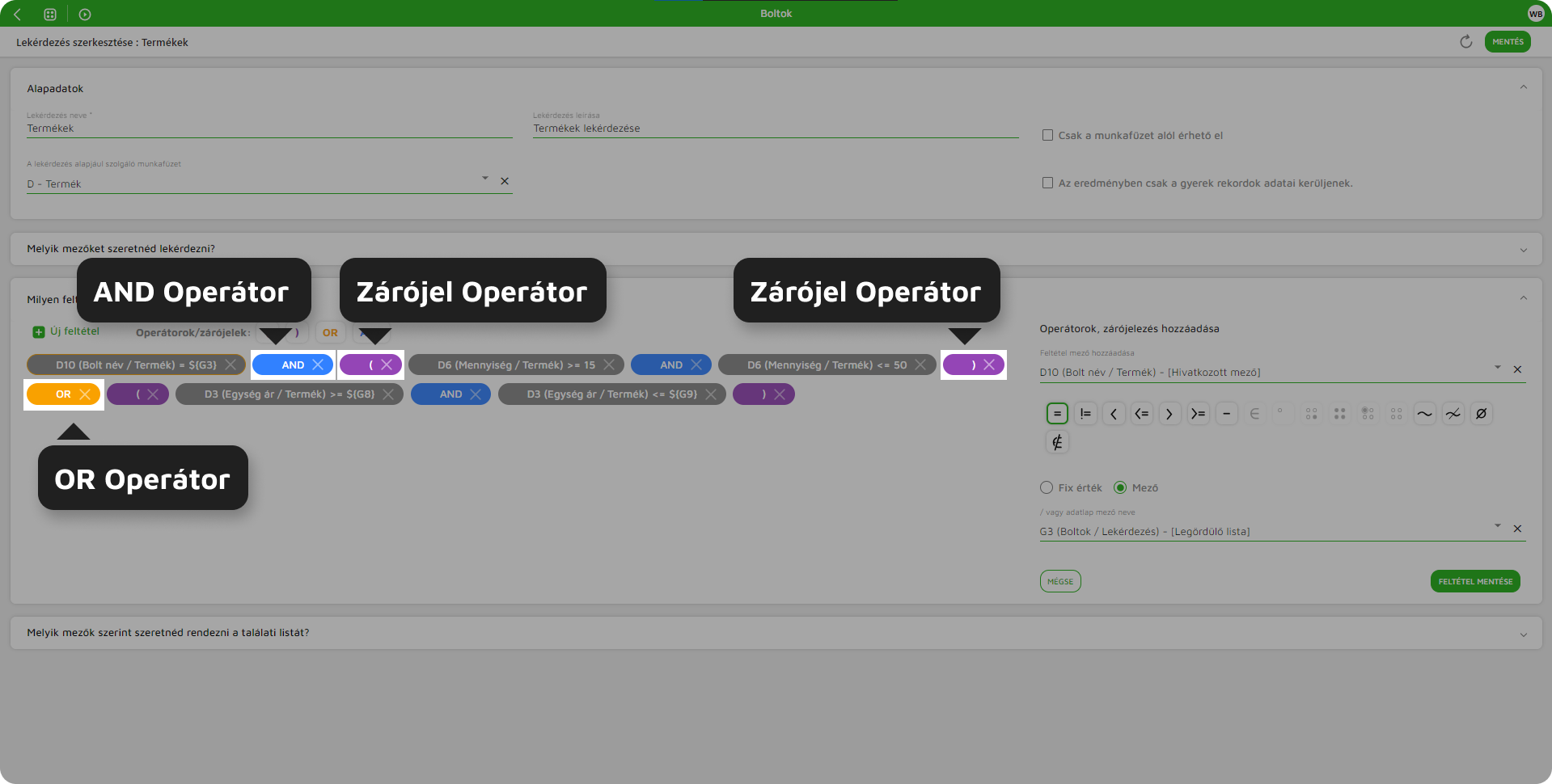This screenshot has width=1552, height=784.
Task: Edit the 'Lekérdezés leírása' description field
Action: pyautogui.click(x=776, y=128)
